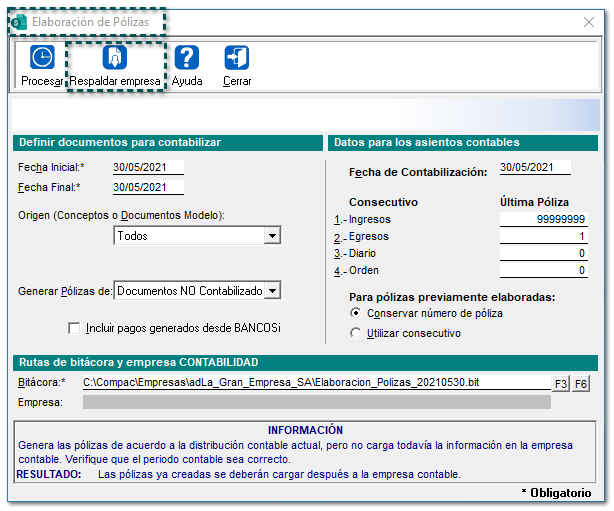614x511 pixels.
Task: Click the Orden última póliza field
Action: coord(544,270)
